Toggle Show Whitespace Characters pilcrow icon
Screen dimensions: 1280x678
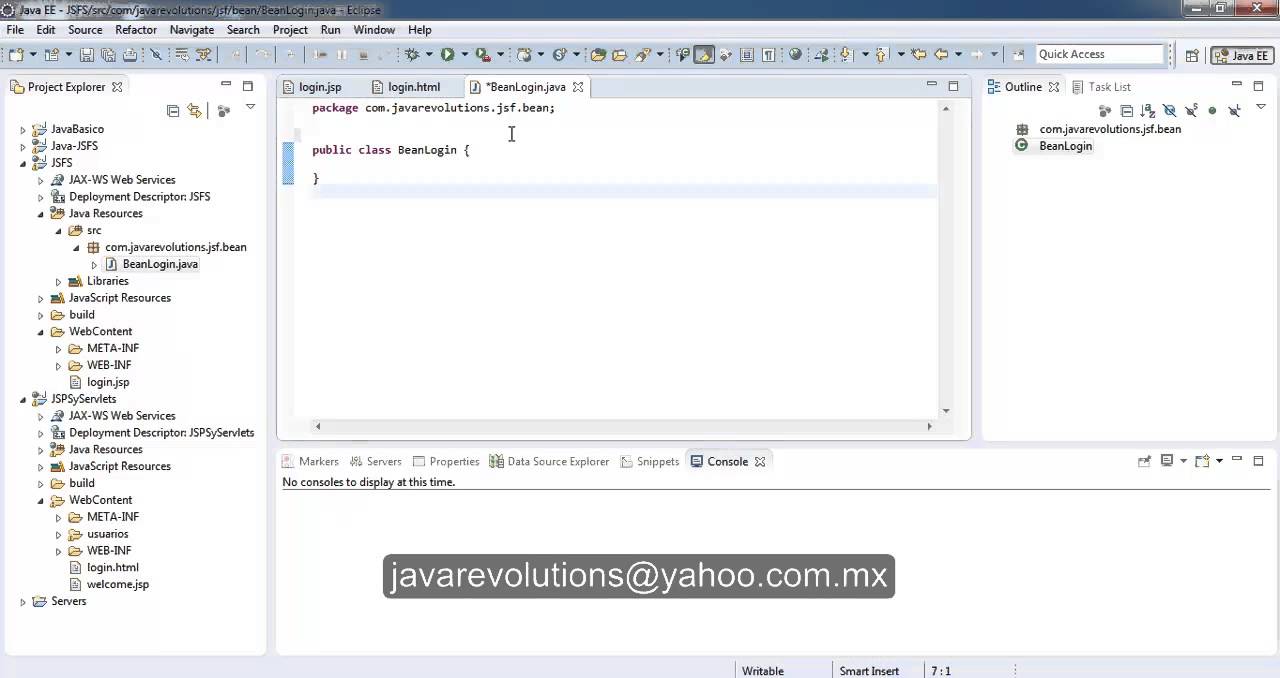pyautogui.click(x=768, y=55)
